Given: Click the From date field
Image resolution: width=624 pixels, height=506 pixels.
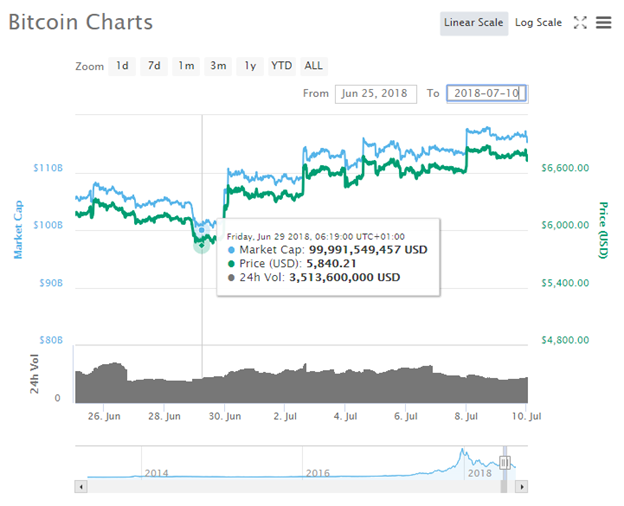Looking at the screenshot, I should tap(376, 93).
